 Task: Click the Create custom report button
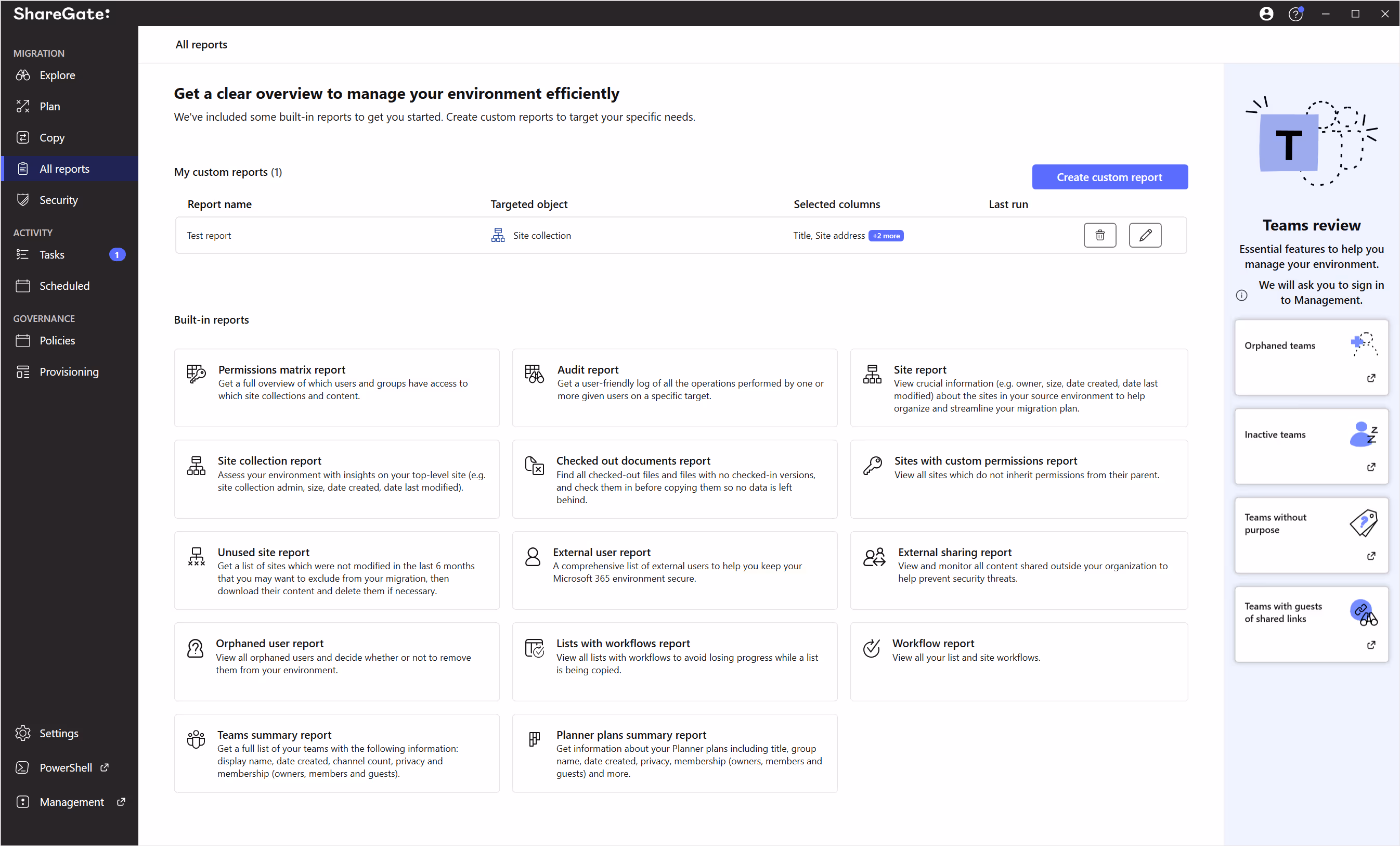1109,177
